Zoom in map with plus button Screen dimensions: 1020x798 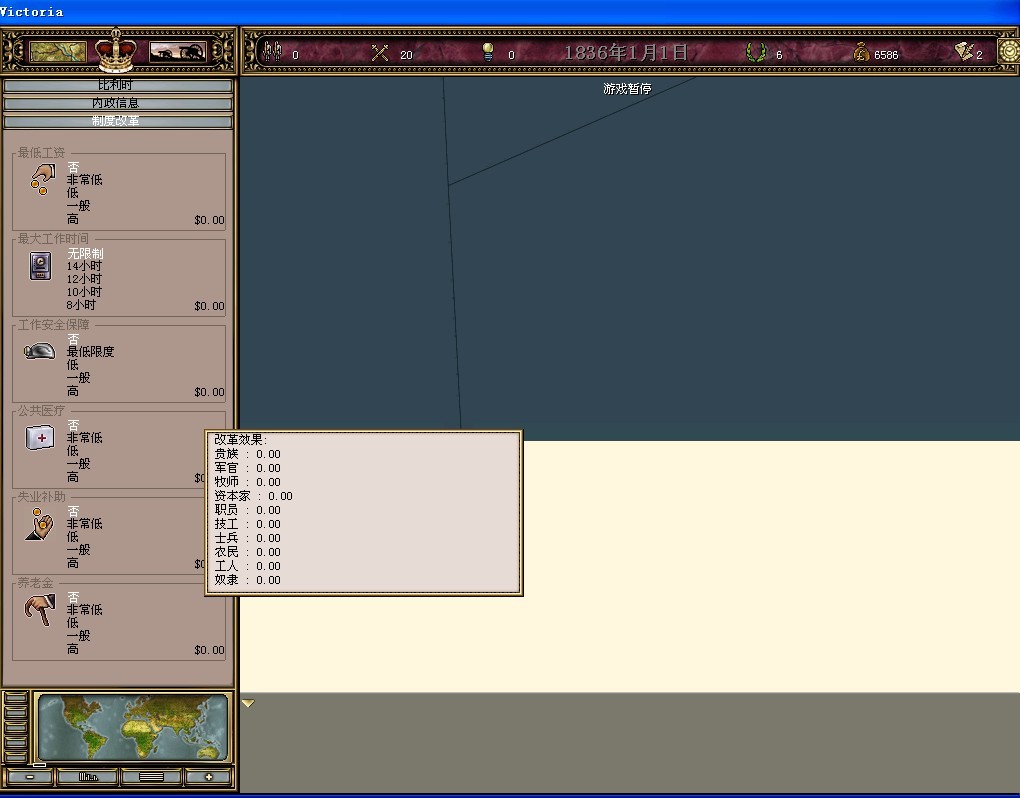tap(208, 777)
